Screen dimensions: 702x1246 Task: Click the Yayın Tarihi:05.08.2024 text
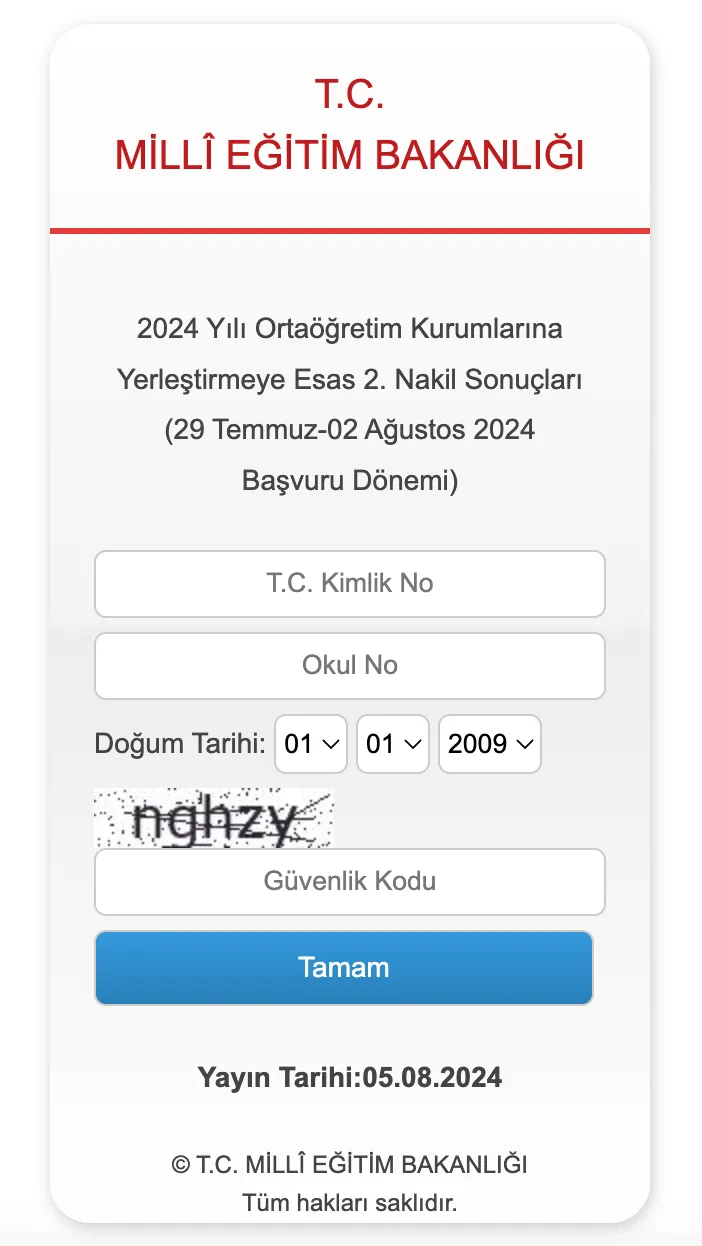tap(350, 1078)
